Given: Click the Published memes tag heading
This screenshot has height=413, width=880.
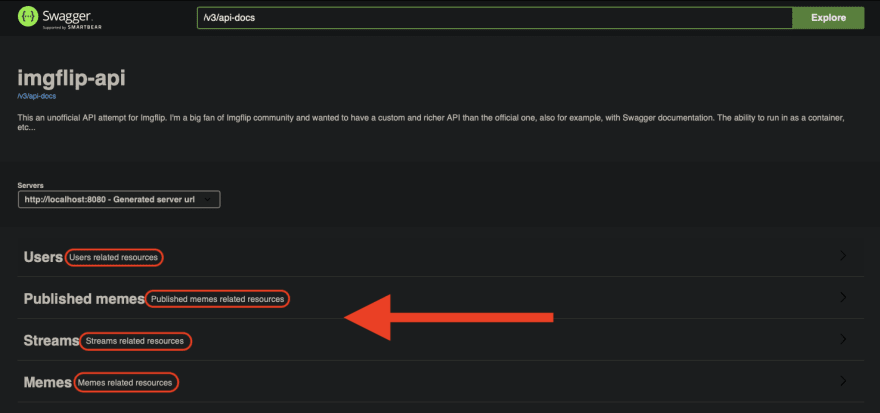Looking at the screenshot, I should click(84, 299).
